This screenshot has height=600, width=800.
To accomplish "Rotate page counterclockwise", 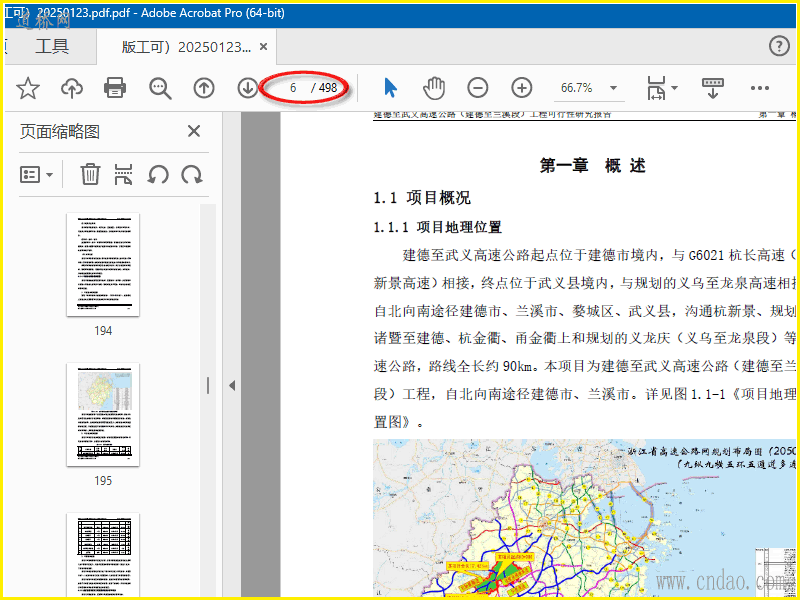I will (x=157, y=174).
